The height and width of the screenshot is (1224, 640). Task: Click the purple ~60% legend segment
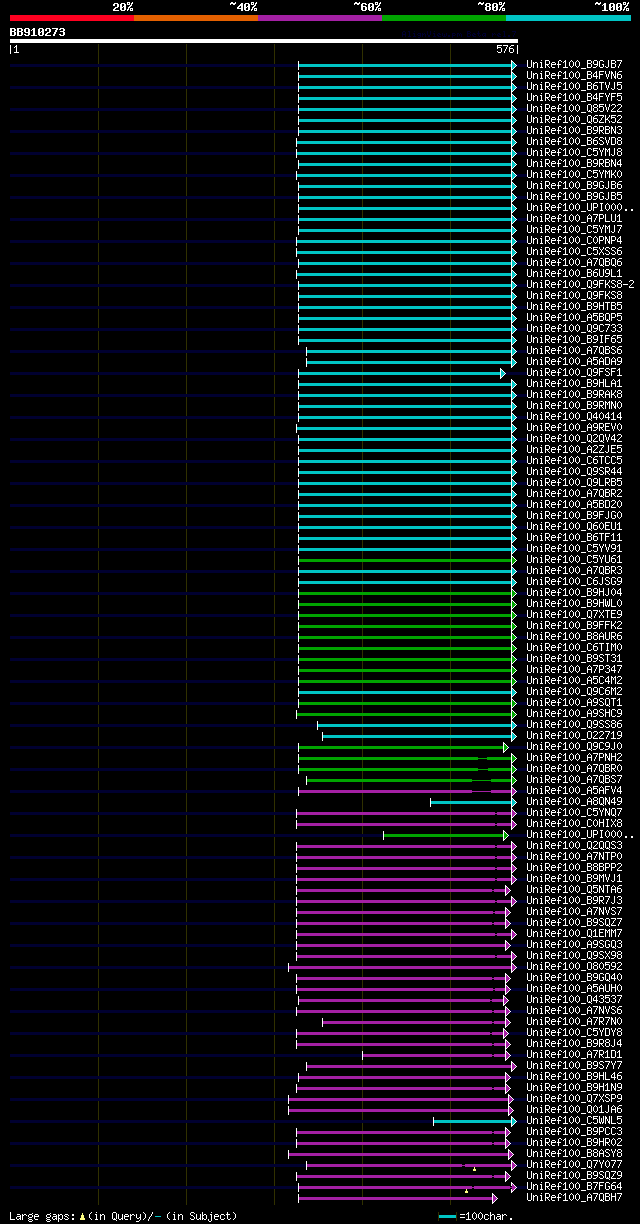(x=319, y=17)
